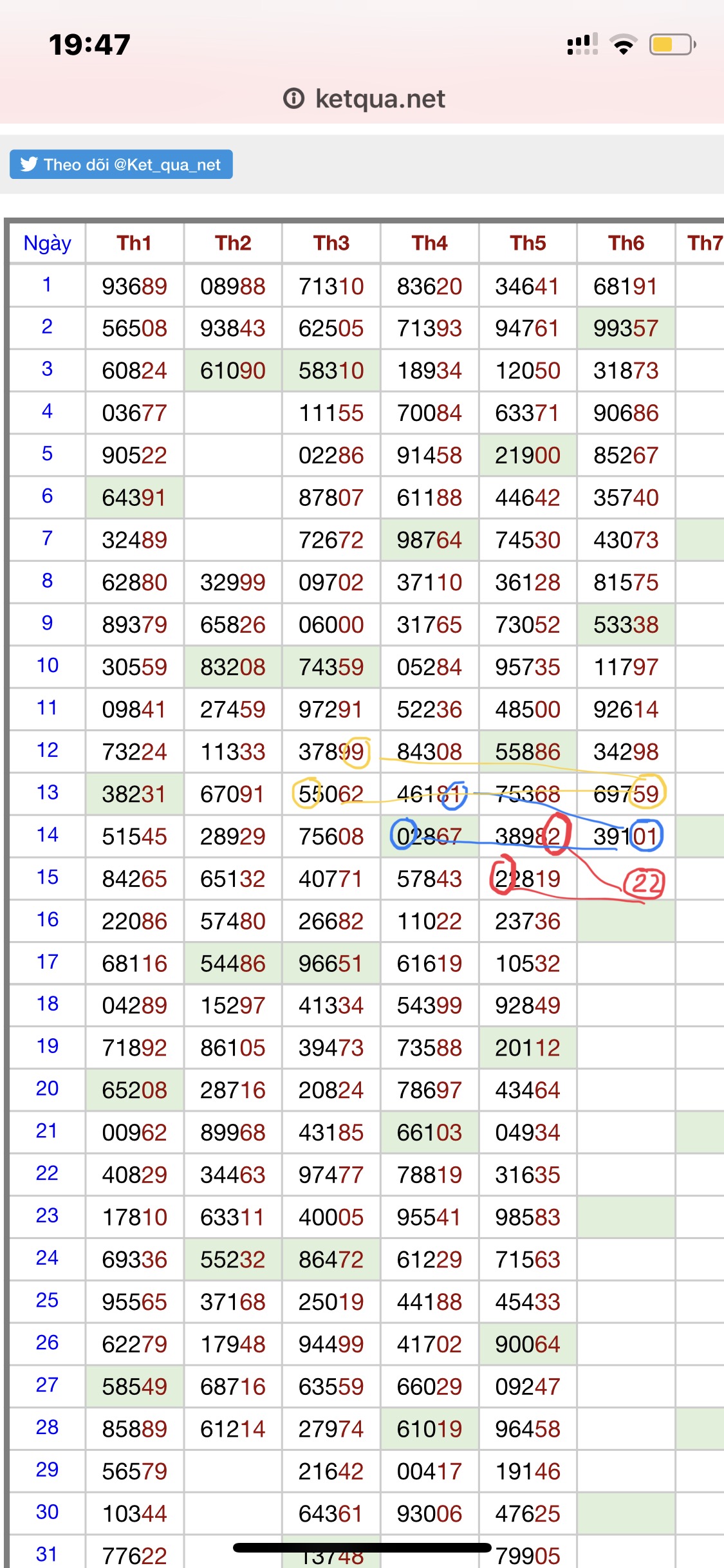The width and height of the screenshot is (724, 1568).
Task: Tap the green cell 64391
Action: [x=134, y=498]
